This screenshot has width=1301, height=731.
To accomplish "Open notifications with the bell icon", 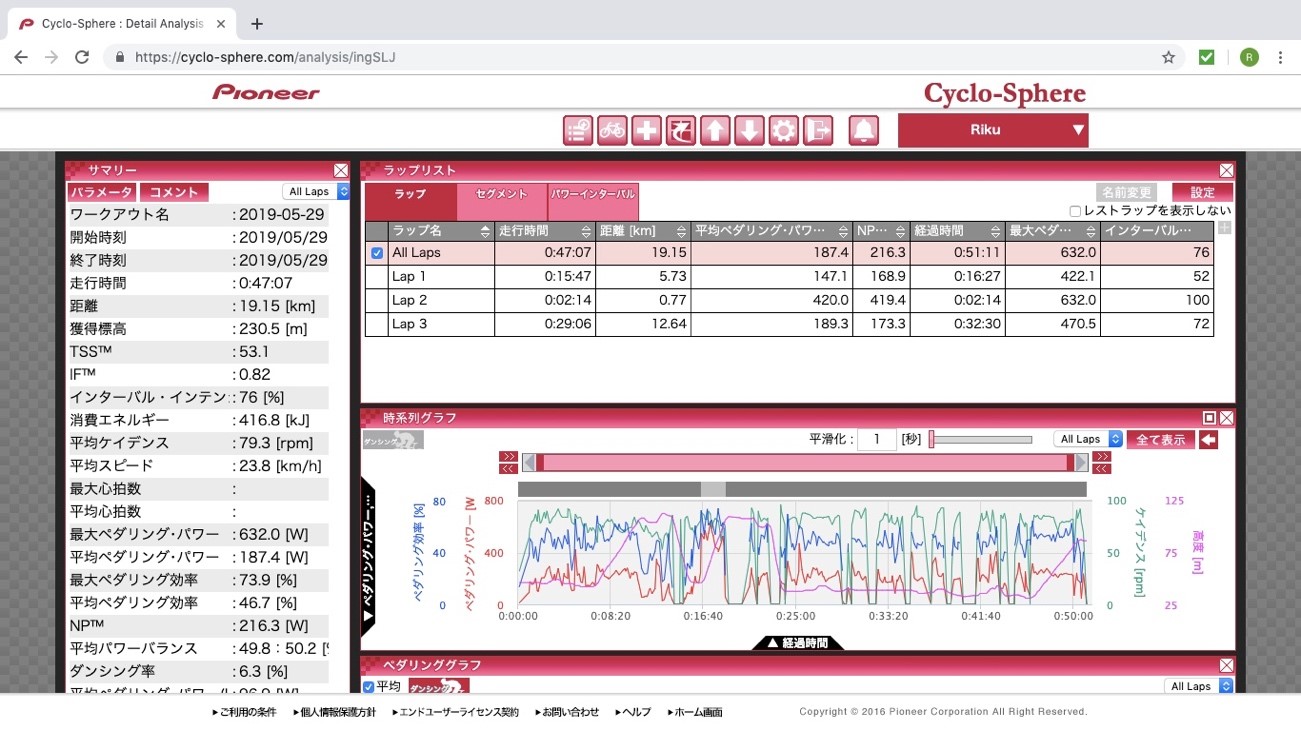I will click(x=864, y=130).
